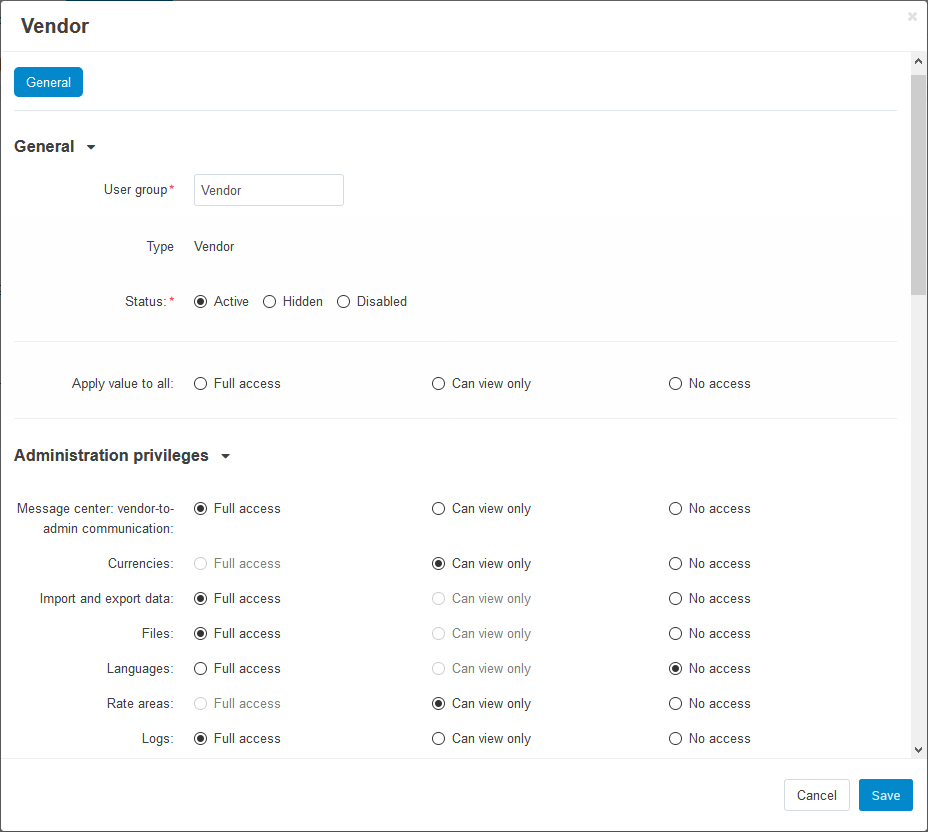Set Logs to Can view only
The width and height of the screenshot is (928, 832).
(439, 738)
